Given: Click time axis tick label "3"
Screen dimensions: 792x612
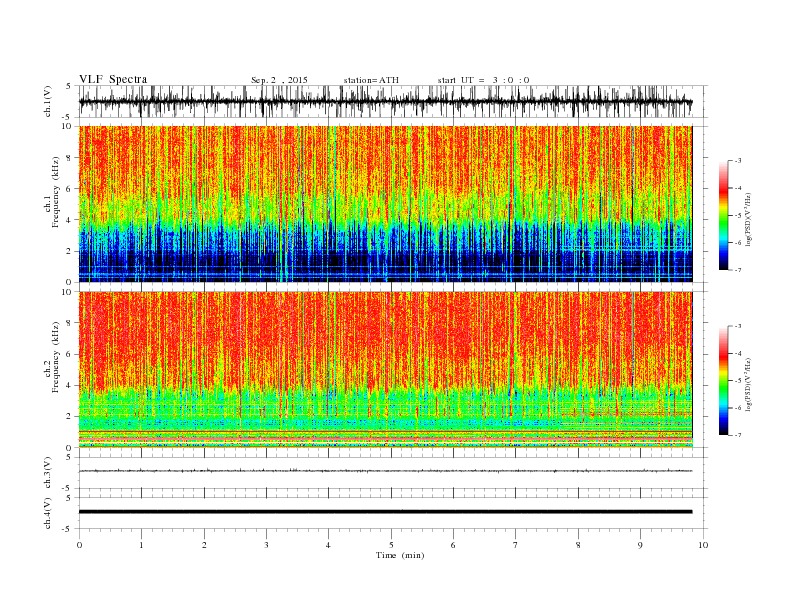Looking at the screenshot, I should pyautogui.click(x=266, y=545).
